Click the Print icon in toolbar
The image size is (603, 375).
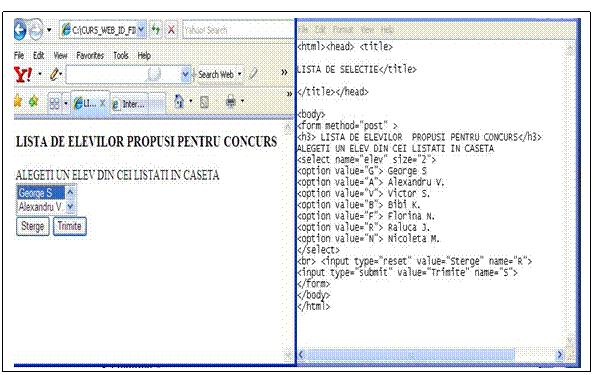click(x=231, y=102)
